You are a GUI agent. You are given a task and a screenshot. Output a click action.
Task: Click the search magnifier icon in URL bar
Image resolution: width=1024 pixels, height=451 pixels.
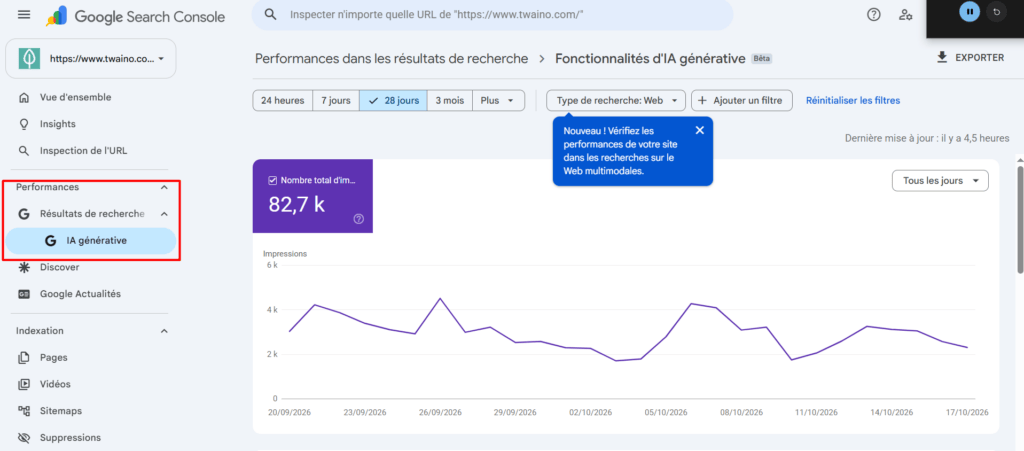pos(270,14)
